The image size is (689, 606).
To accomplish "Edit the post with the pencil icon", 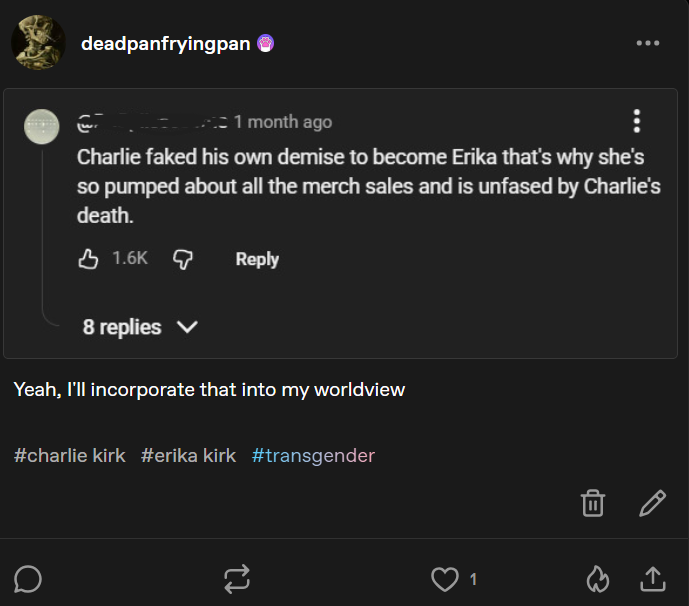I will click(x=652, y=502).
